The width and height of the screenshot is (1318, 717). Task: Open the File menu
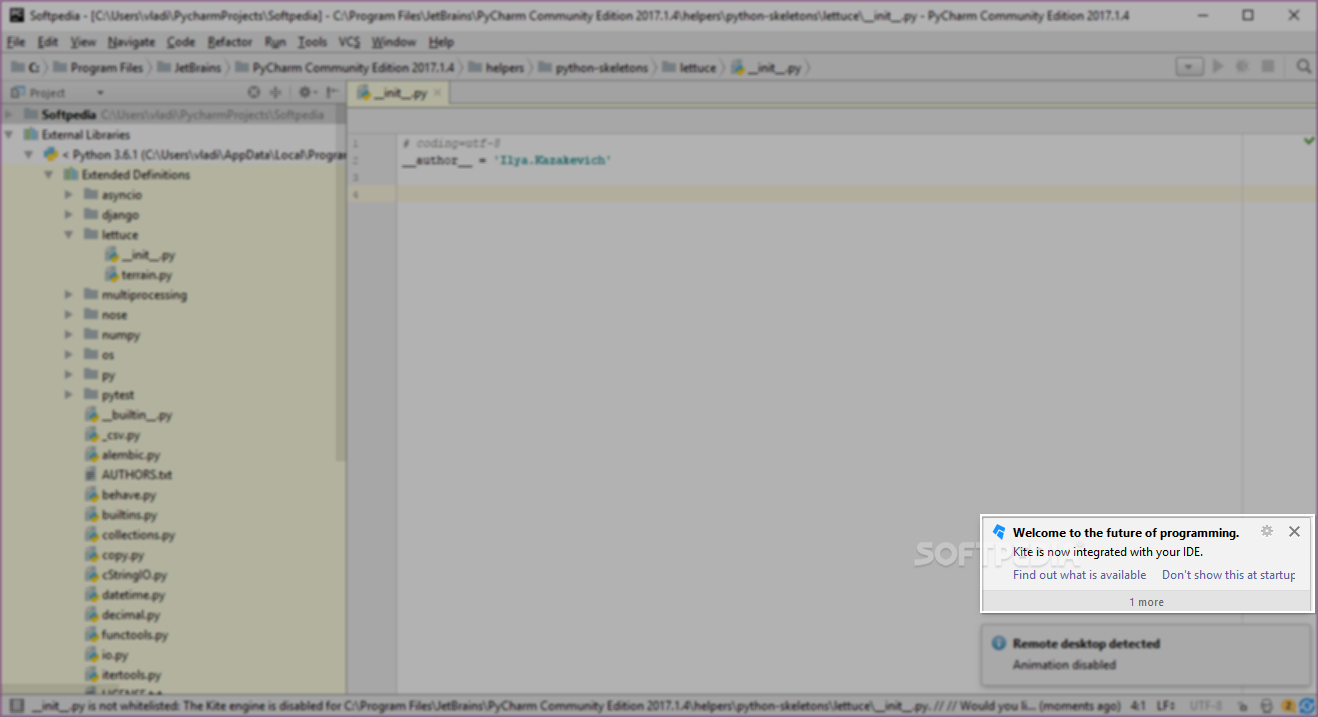[x=16, y=42]
